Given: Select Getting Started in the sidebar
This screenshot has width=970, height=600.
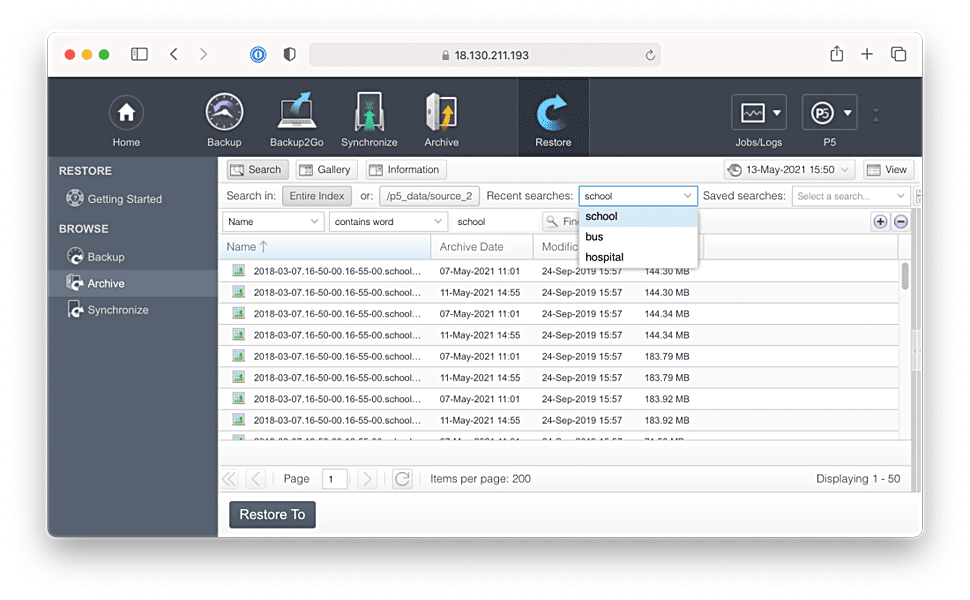Looking at the screenshot, I should [x=124, y=199].
